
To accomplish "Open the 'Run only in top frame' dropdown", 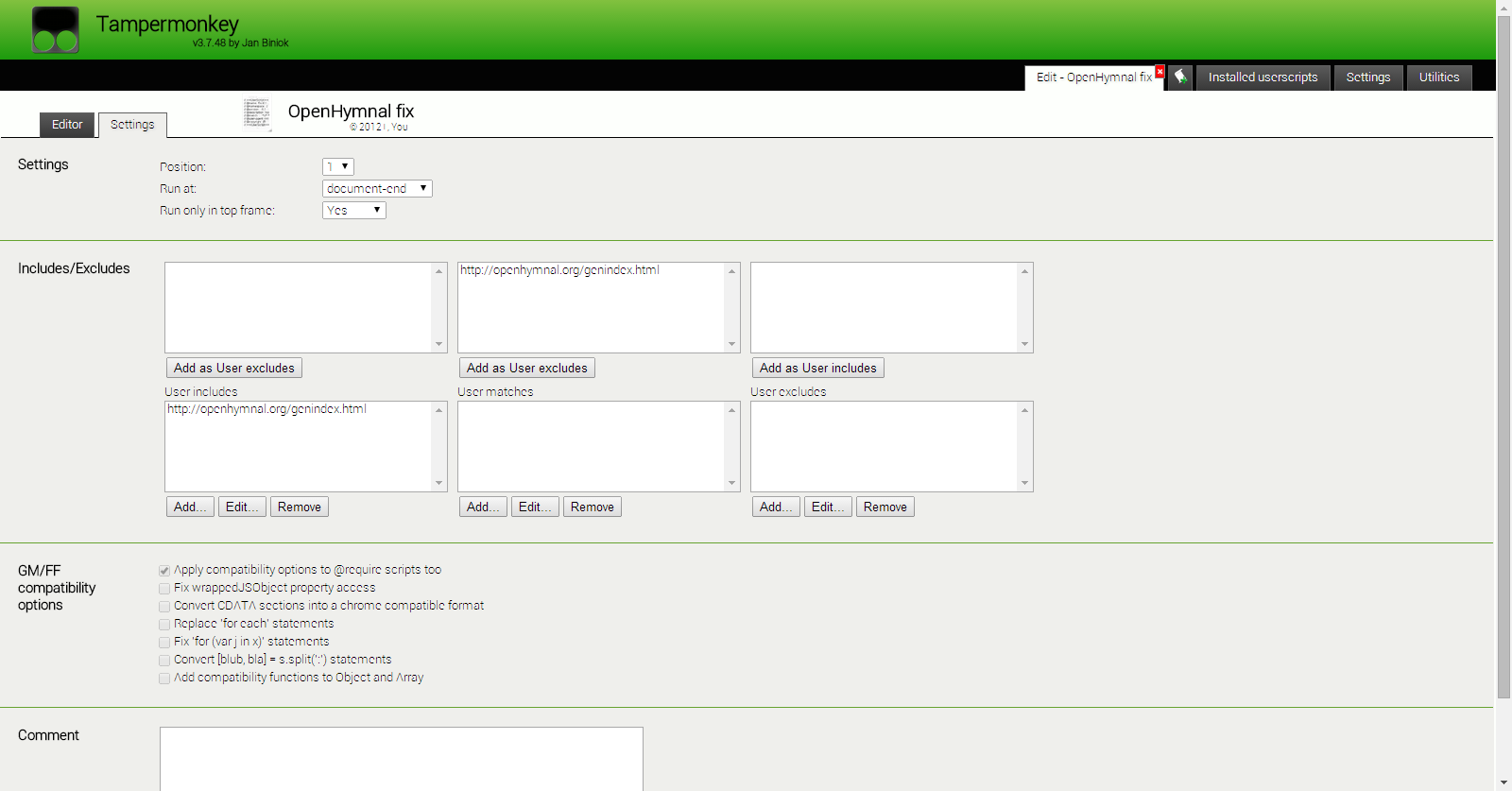I will 354,210.
